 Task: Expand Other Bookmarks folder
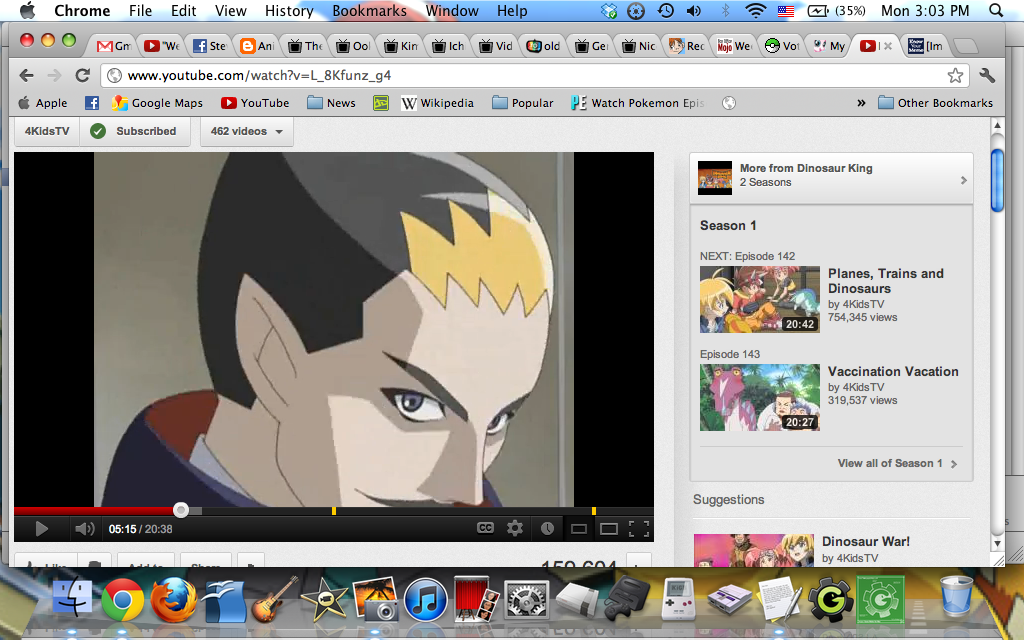(935, 103)
